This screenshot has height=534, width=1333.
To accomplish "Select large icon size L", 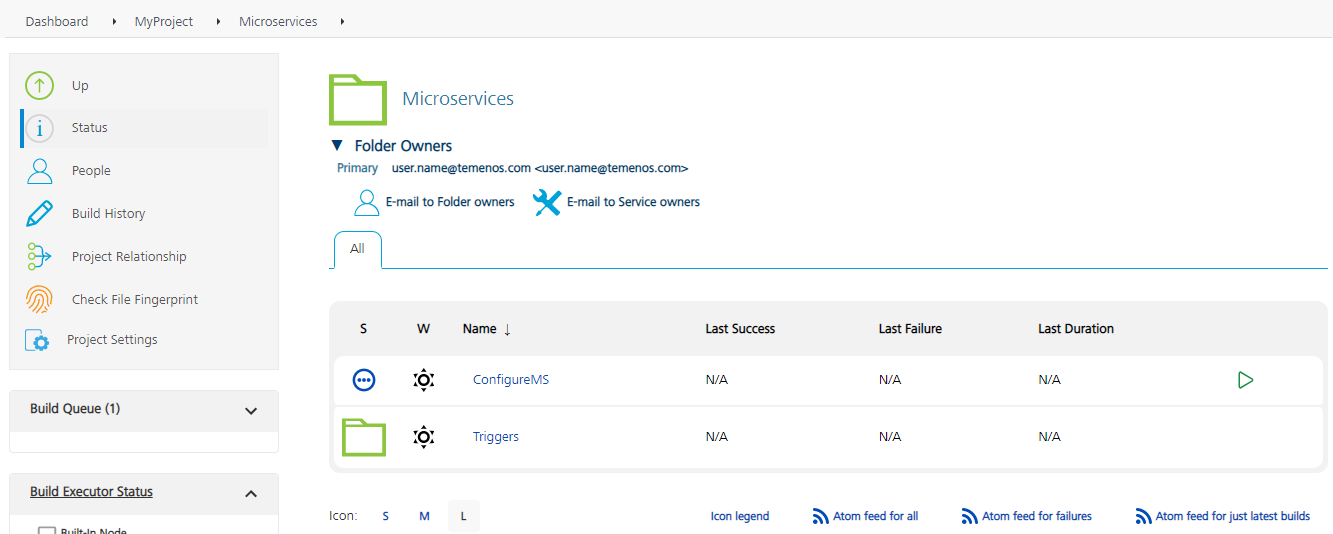I will (x=464, y=516).
